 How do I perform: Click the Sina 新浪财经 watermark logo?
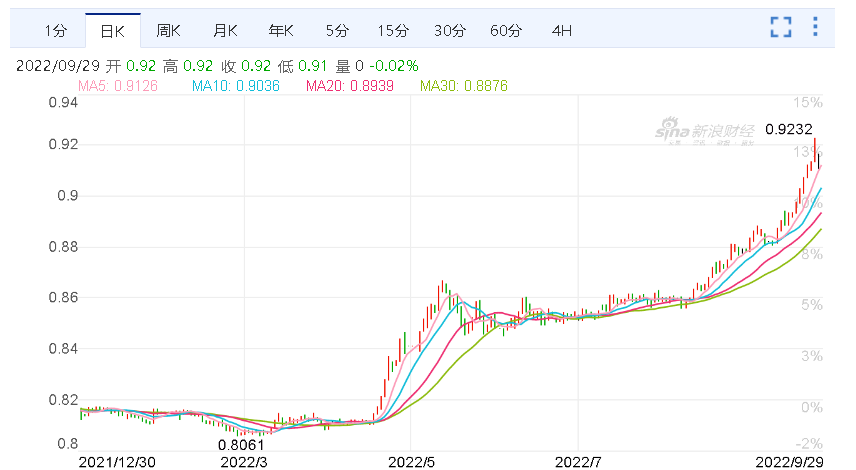click(705, 132)
